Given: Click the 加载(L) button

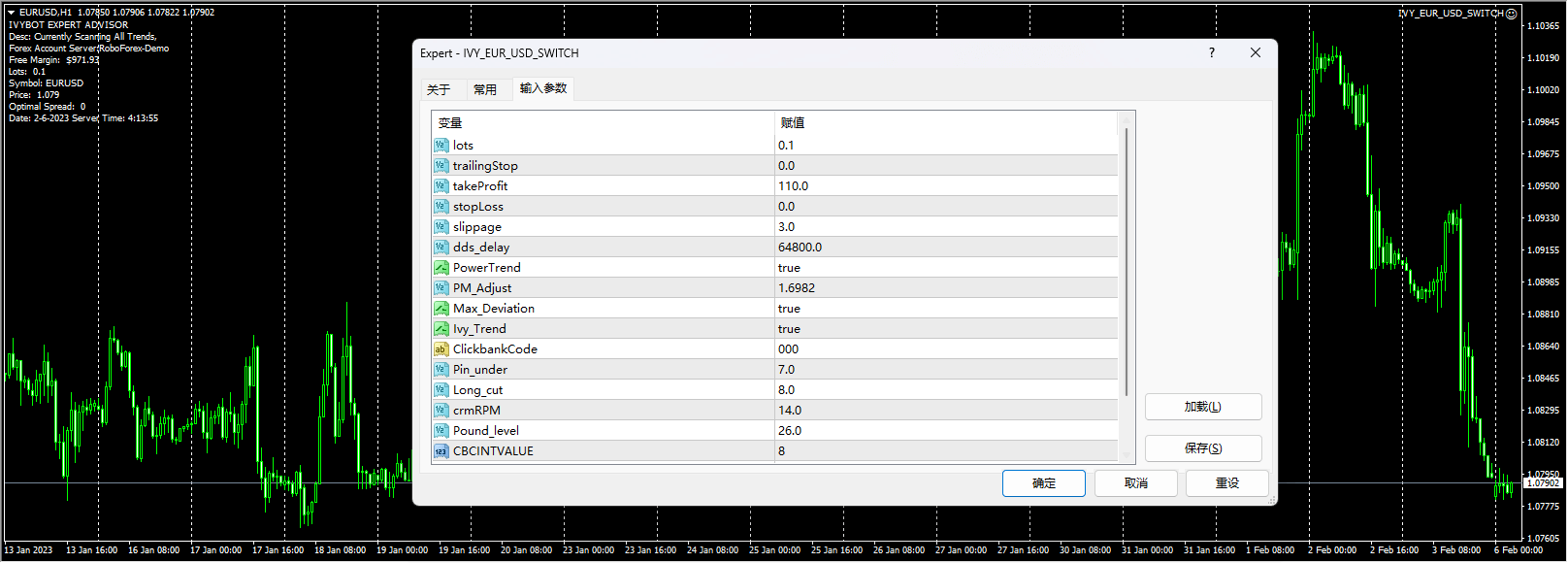Looking at the screenshot, I should pyautogui.click(x=1203, y=407).
